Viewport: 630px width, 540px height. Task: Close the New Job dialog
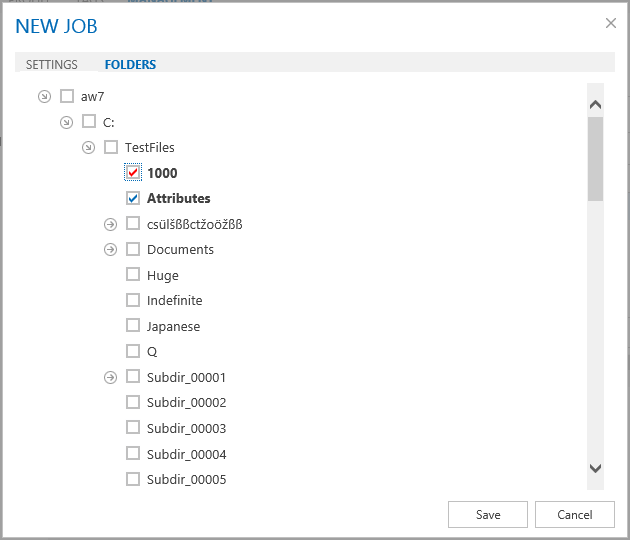point(611,23)
